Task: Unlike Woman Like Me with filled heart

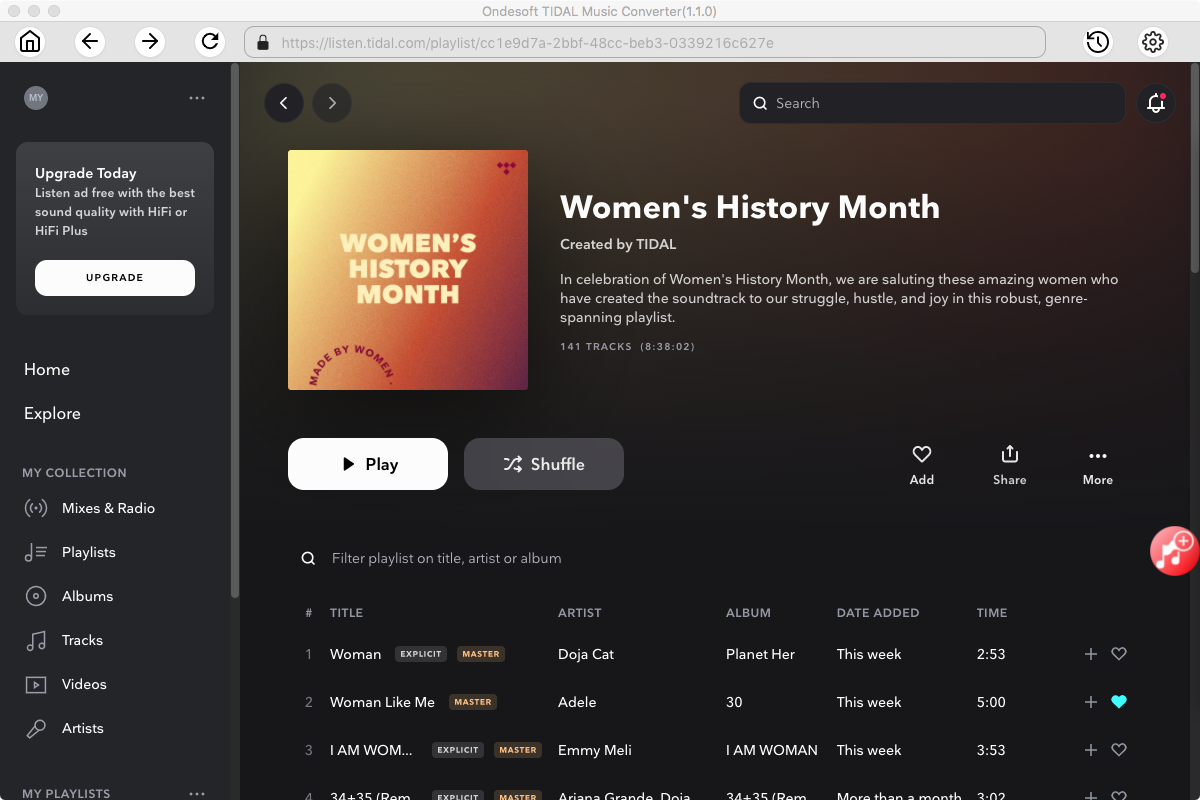Action: pyautogui.click(x=1119, y=702)
